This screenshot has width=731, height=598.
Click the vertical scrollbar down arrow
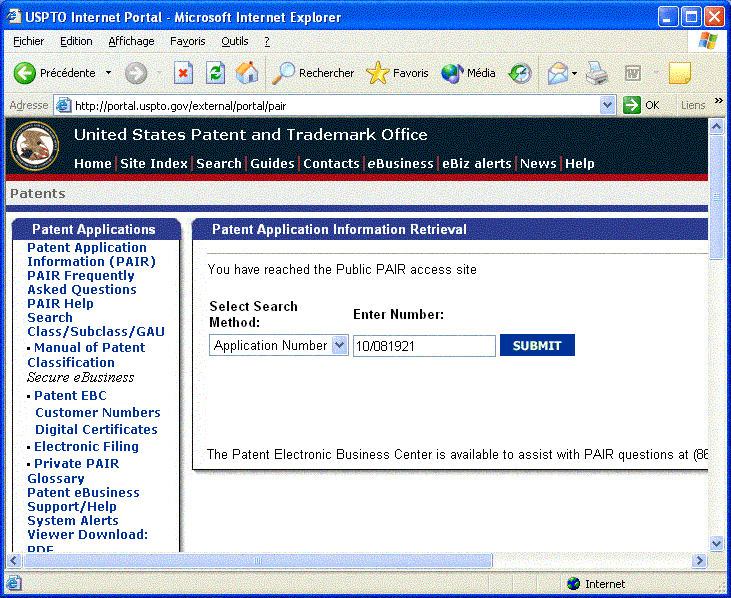[716, 543]
